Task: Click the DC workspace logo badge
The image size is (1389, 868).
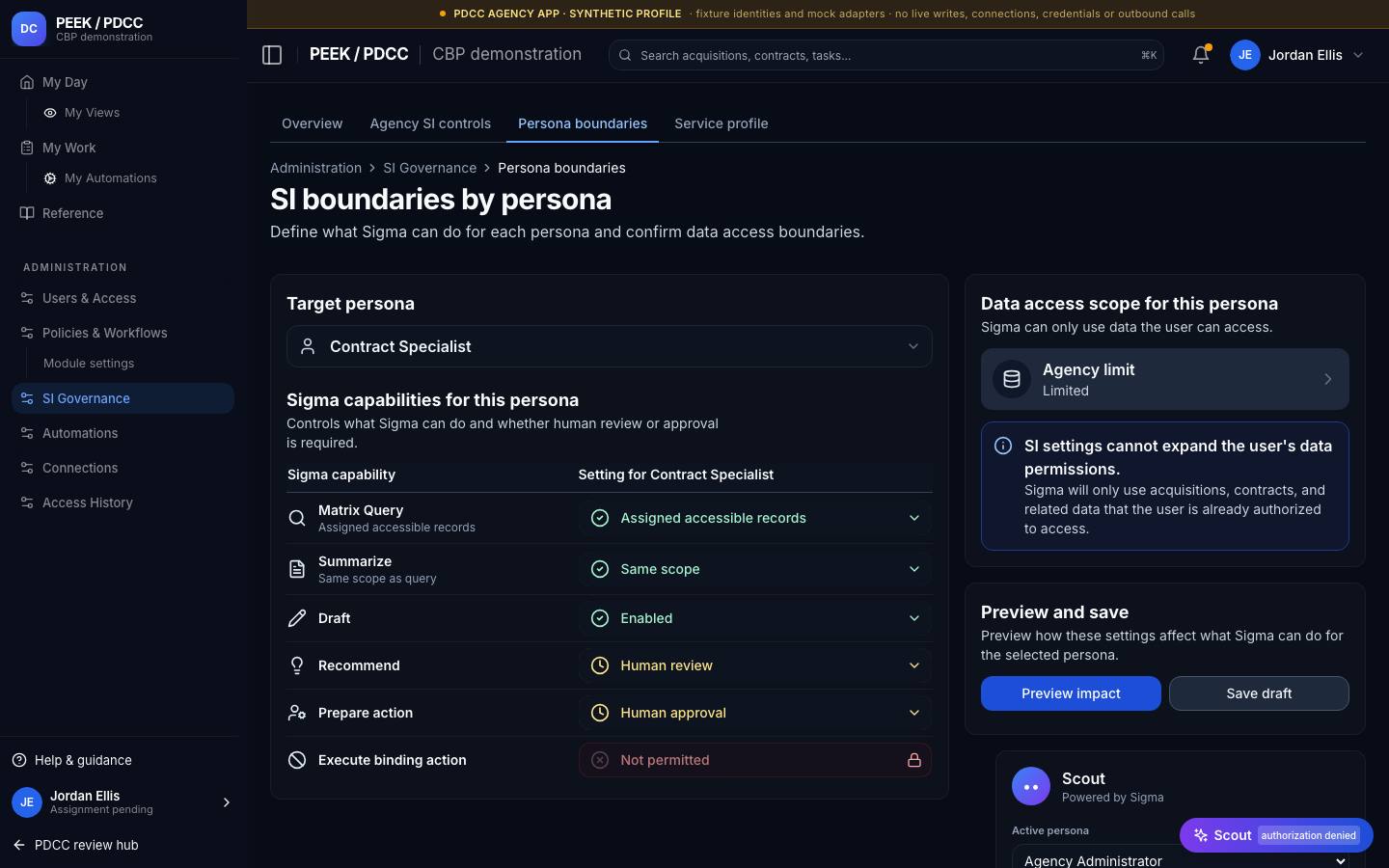Action: [x=29, y=29]
